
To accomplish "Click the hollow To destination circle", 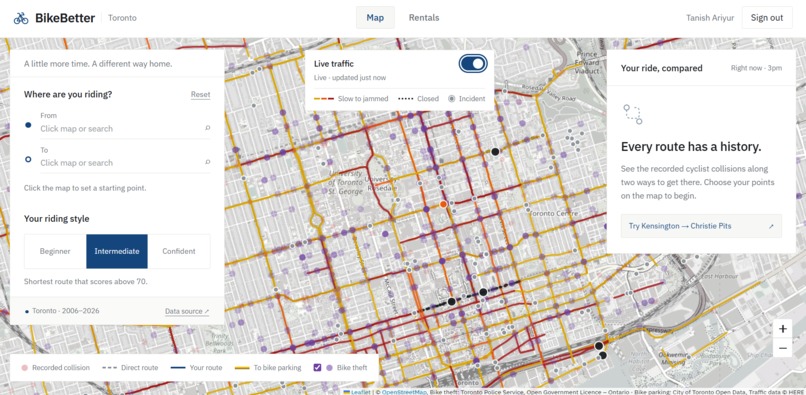I will [28, 159].
